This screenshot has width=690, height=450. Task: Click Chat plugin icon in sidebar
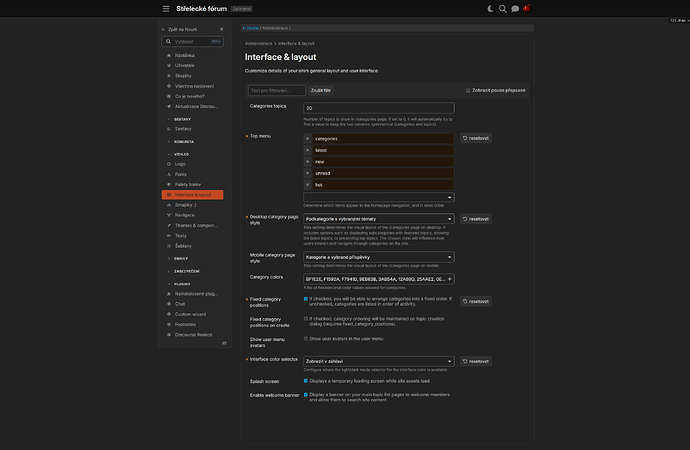(169, 304)
